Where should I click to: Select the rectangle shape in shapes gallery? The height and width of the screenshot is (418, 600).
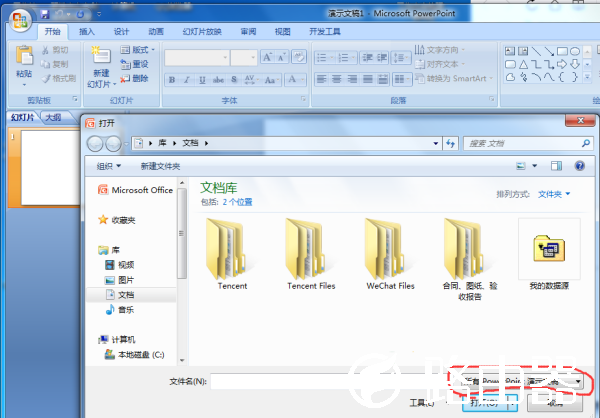[x=562, y=51]
